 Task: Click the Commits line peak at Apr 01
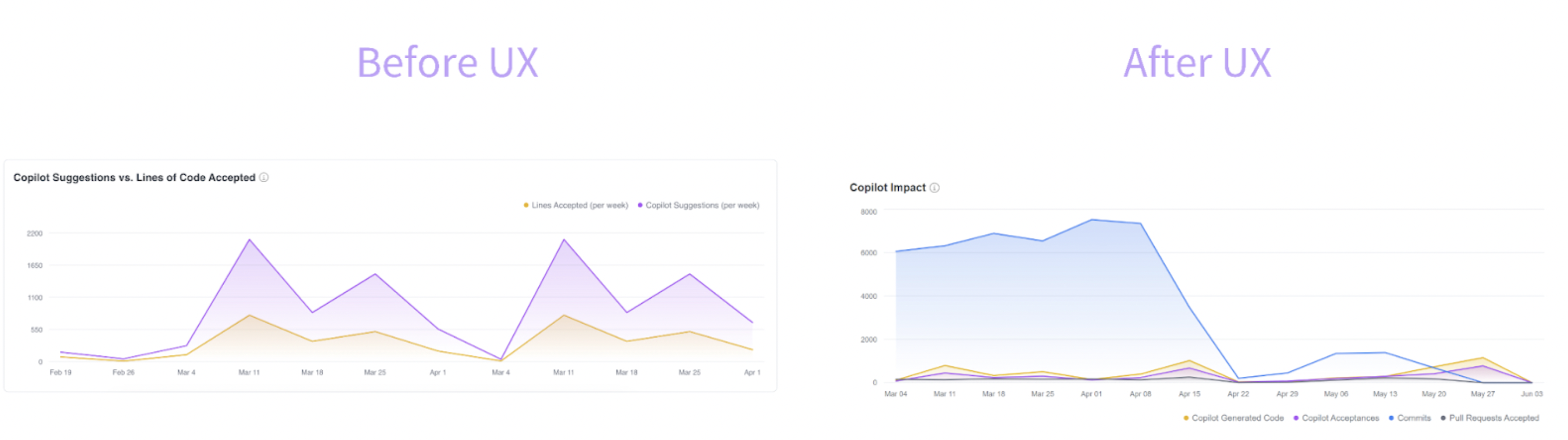[1092, 220]
